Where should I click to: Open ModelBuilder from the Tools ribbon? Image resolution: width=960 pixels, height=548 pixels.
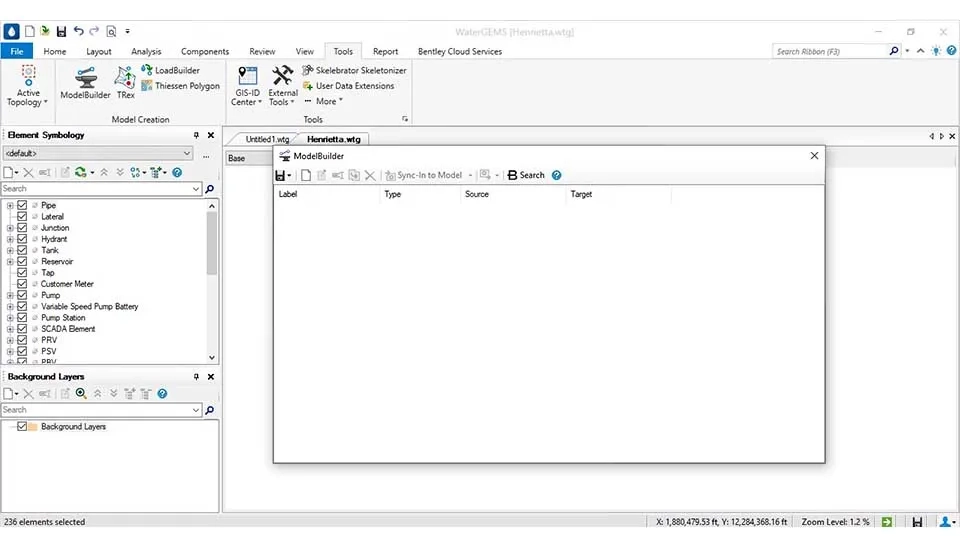click(85, 83)
